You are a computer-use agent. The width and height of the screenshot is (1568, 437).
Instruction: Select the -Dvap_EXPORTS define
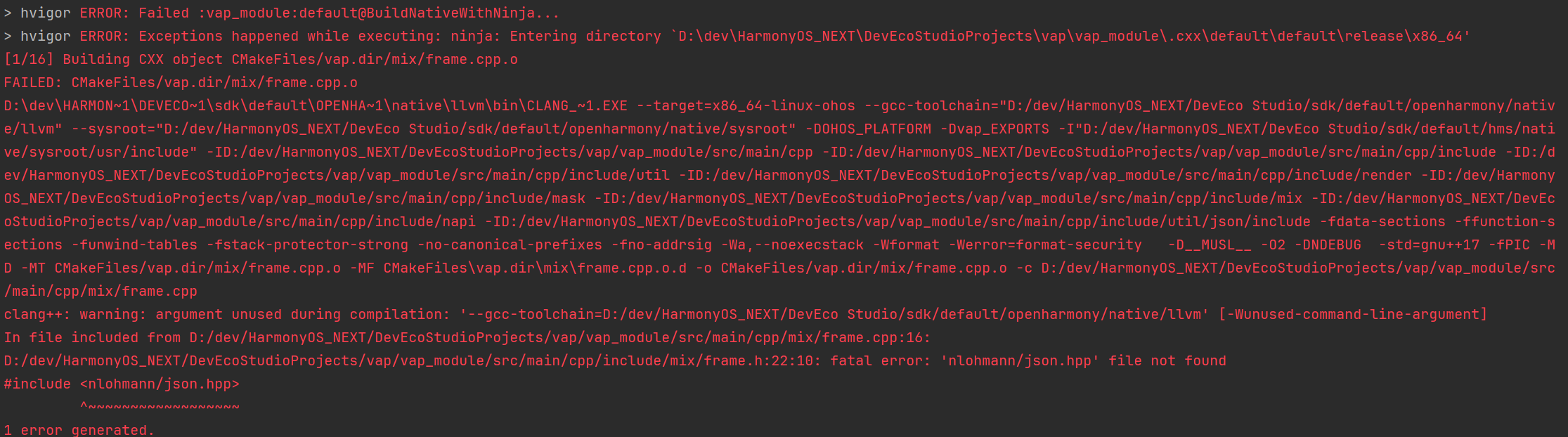pyautogui.click(x=994, y=129)
